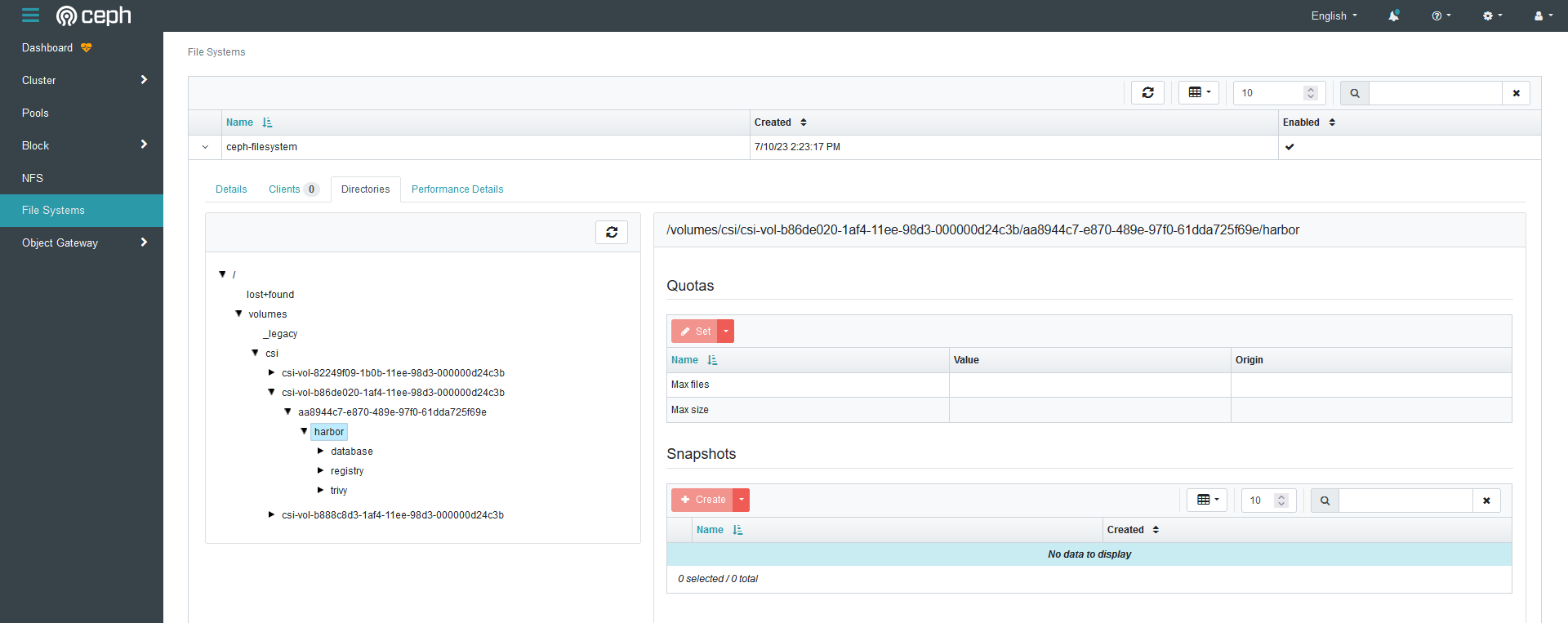
Task: Expand the registry directory
Action: (x=320, y=470)
